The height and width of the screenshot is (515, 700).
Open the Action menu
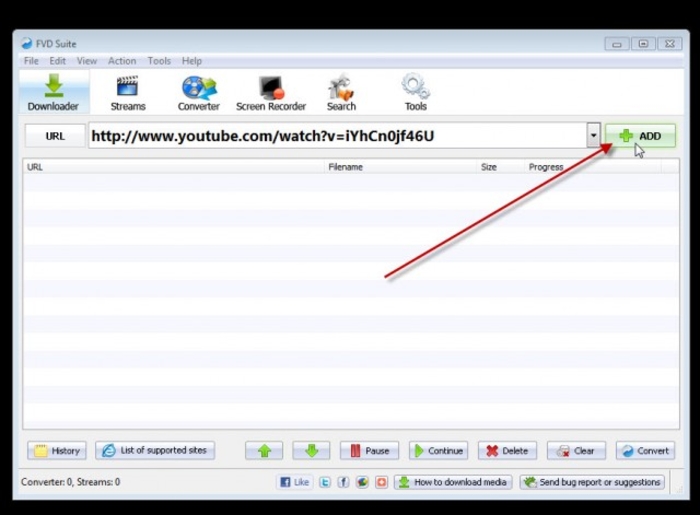[x=122, y=61]
